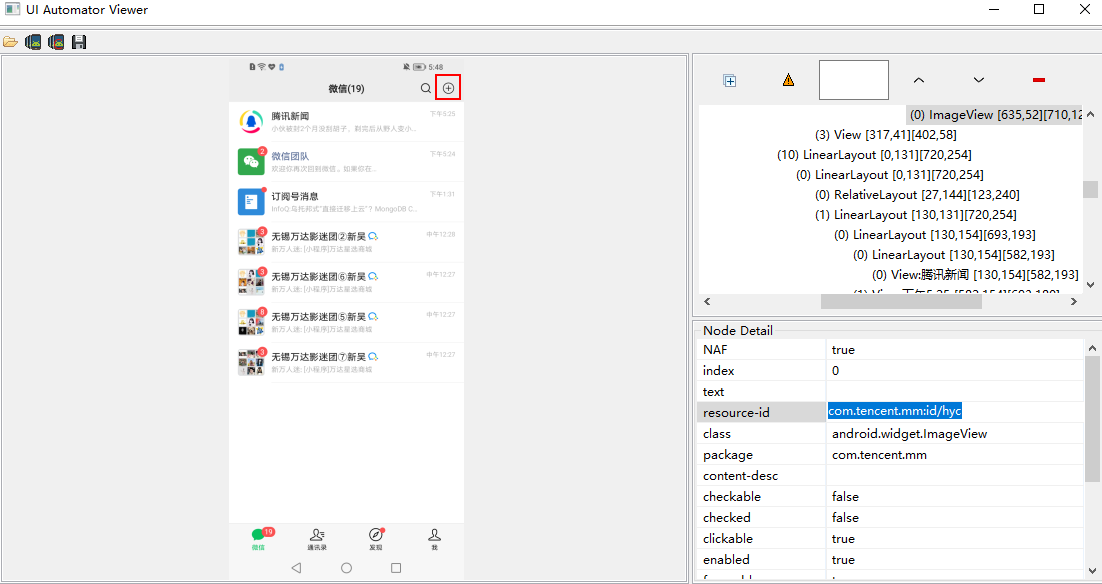Click the content-desc row label
This screenshot has height=584, width=1102.
pos(741,476)
